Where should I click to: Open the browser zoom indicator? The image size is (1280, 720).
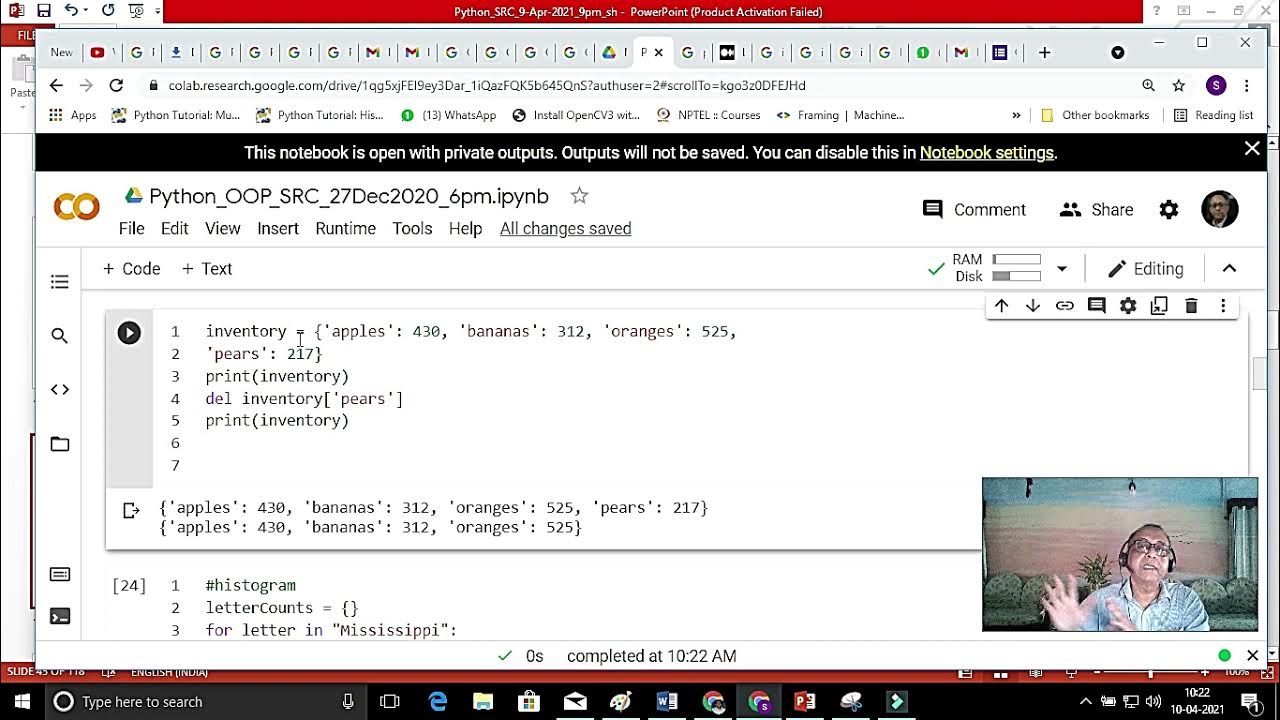click(x=1148, y=85)
